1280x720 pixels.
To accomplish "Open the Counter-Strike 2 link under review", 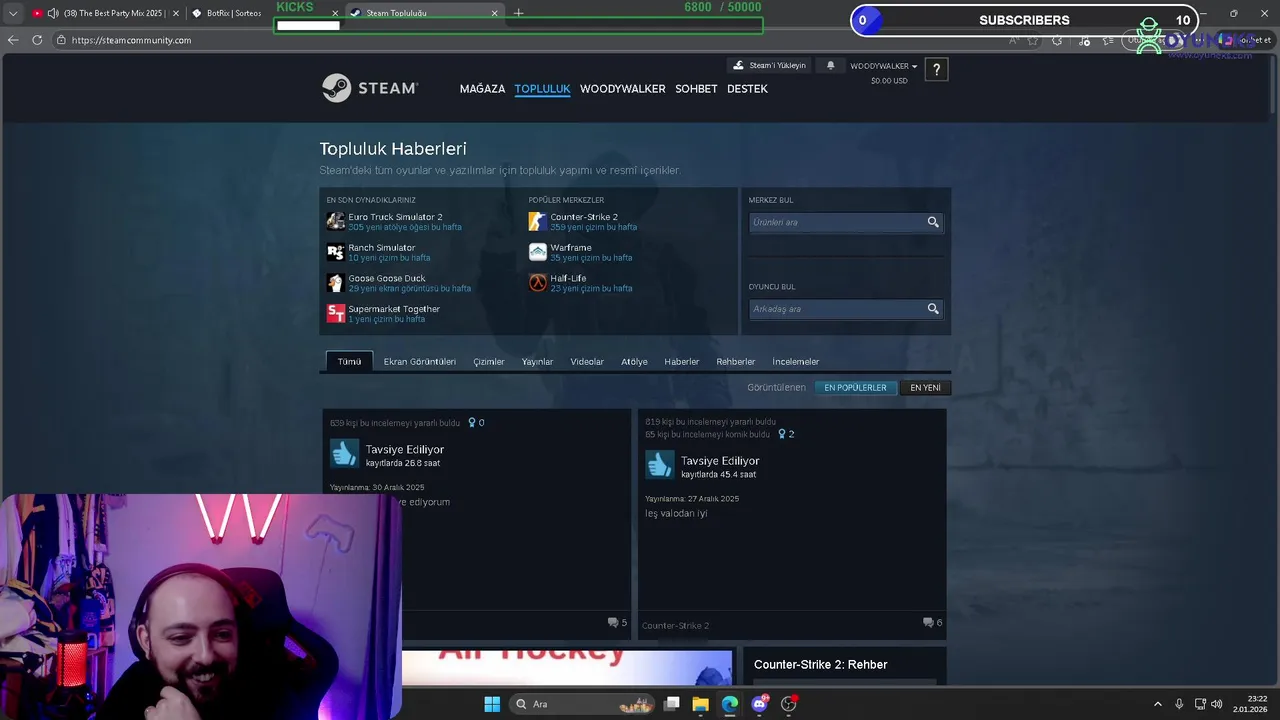I will pyautogui.click(x=675, y=625).
